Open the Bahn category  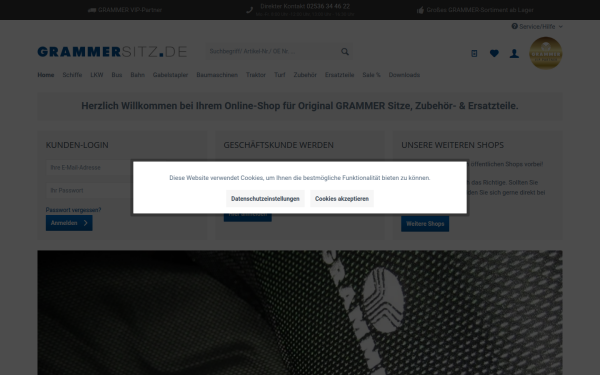tap(137, 75)
